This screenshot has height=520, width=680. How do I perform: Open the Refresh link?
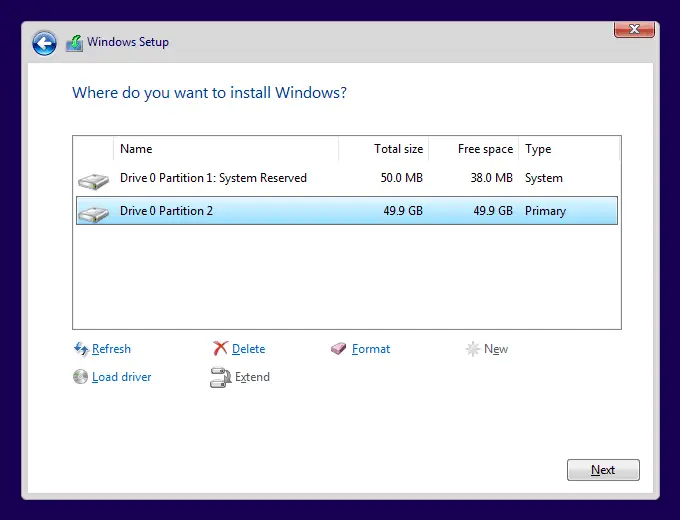tap(111, 349)
